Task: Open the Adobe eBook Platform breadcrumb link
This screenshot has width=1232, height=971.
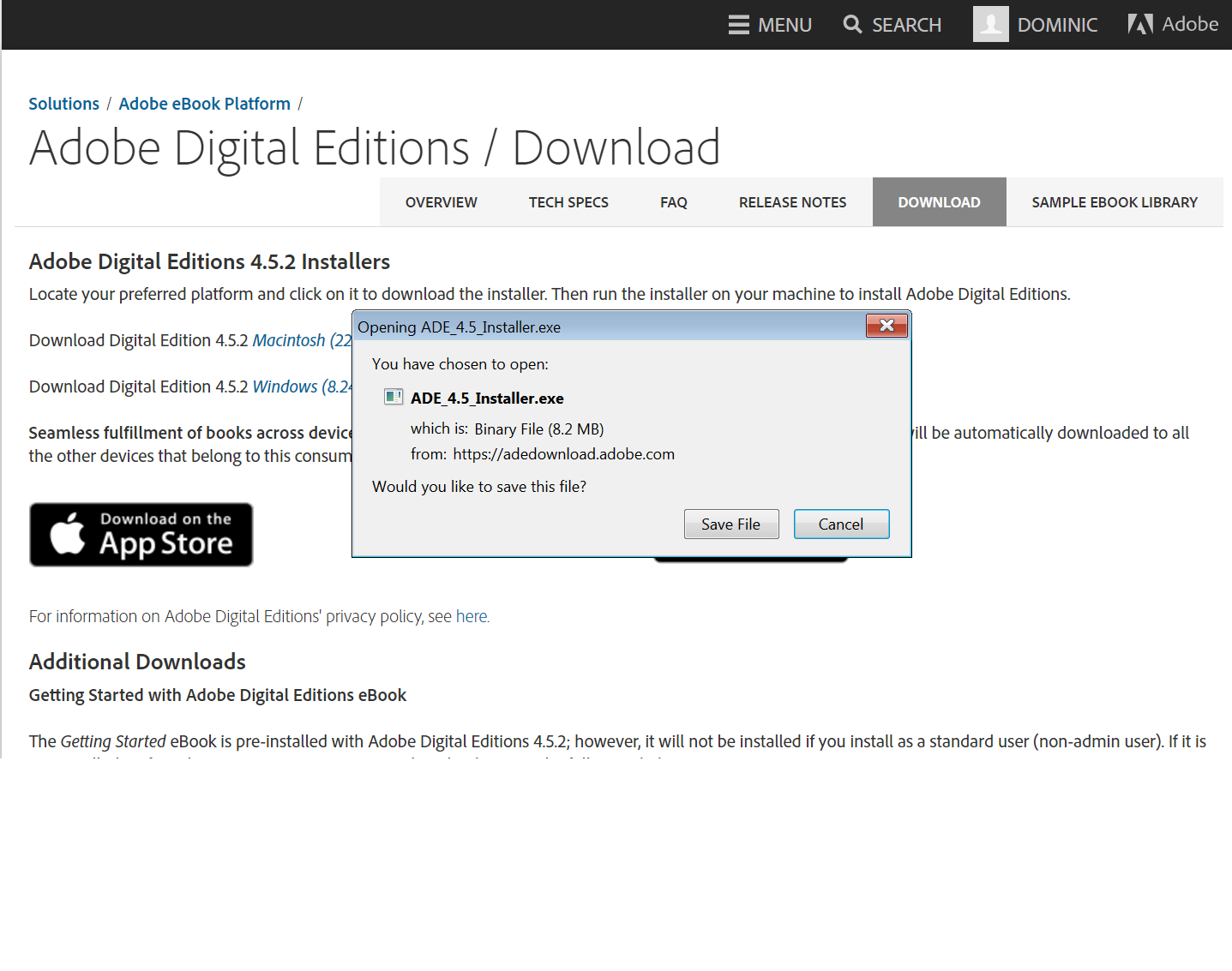Action: [x=204, y=103]
